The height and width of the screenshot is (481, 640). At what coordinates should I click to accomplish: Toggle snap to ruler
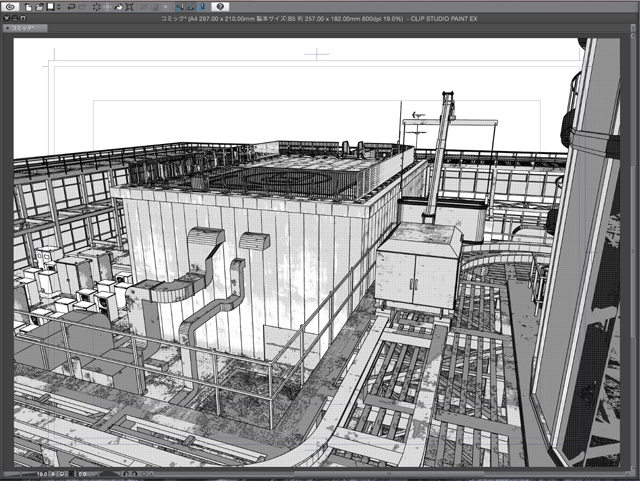[x=180, y=7]
